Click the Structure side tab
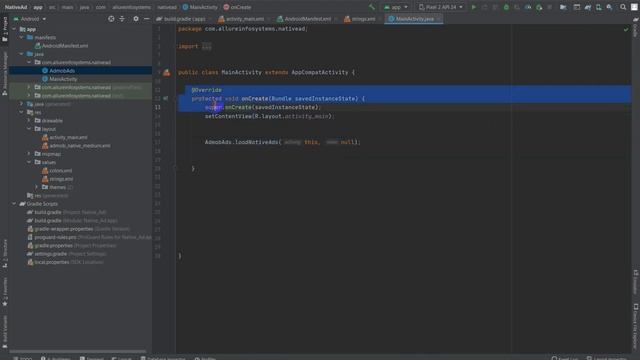The width and height of the screenshot is (640, 360). (4, 253)
